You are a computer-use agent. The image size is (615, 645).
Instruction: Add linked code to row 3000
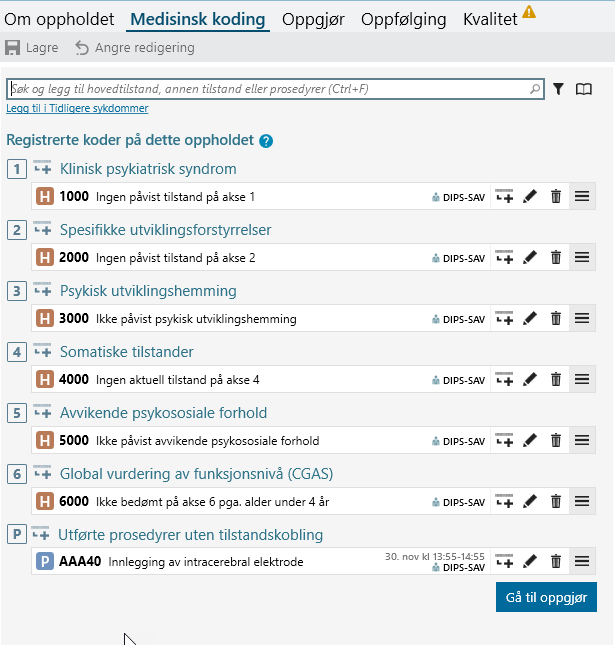504,319
